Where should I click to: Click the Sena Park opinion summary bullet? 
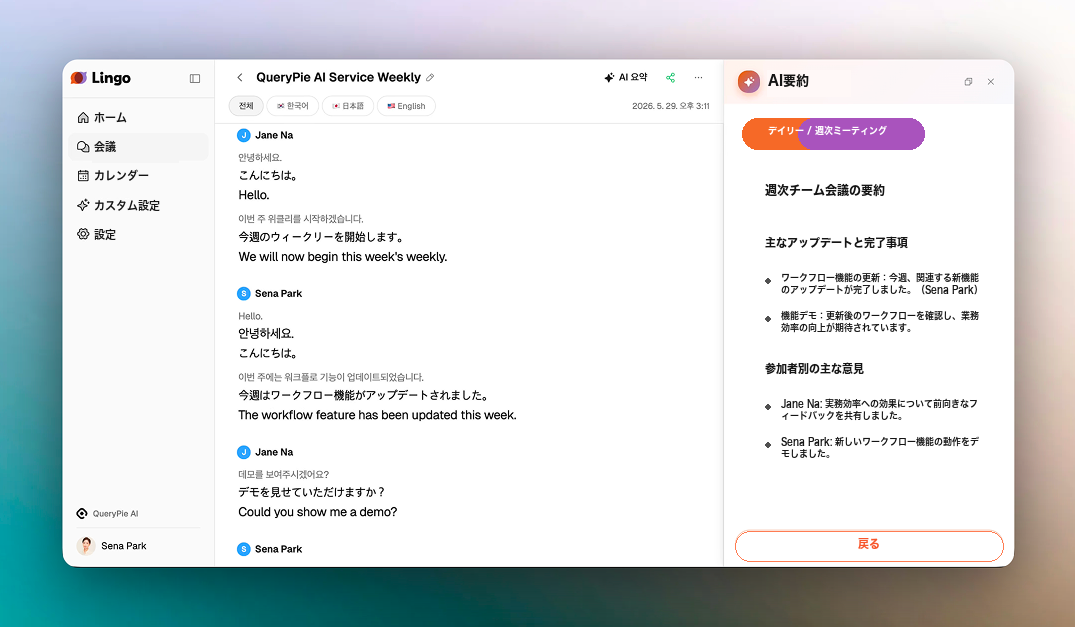coord(880,447)
